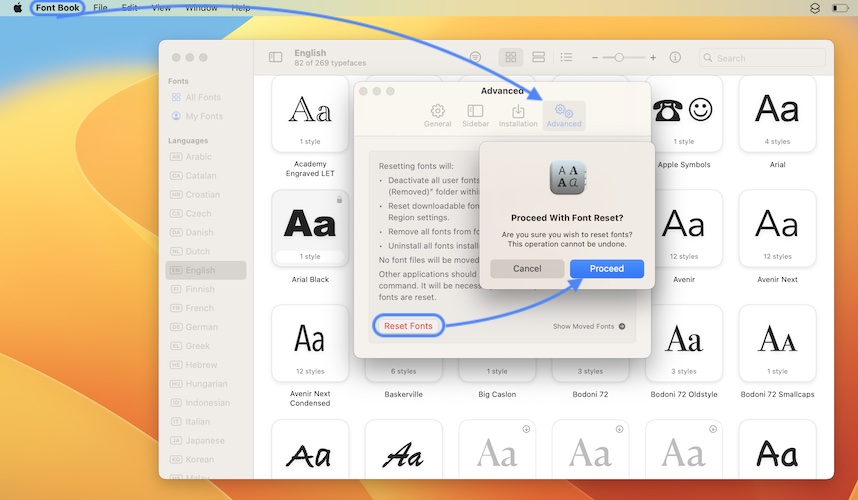
Task: Select Finnish language in sidebar
Action: click(x=206, y=289)
